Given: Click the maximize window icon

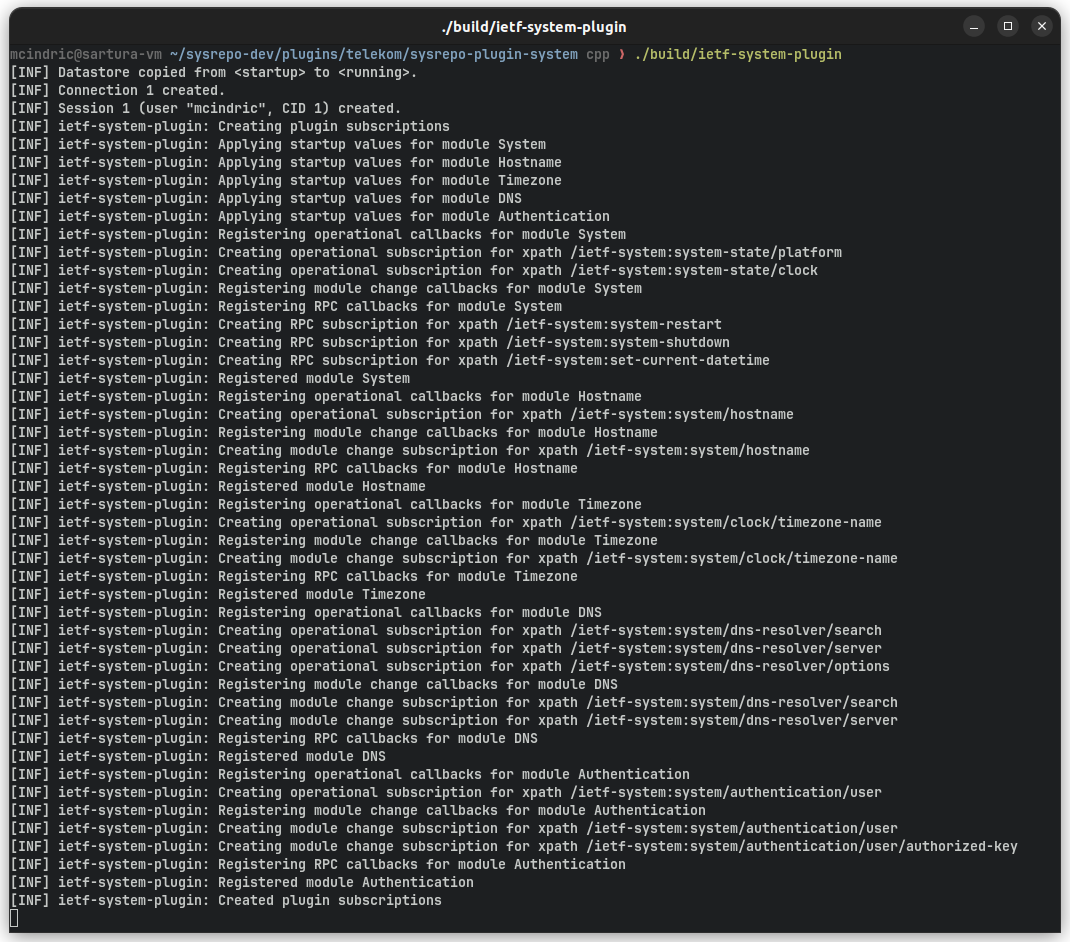Looking at the screenshot, I should click(x=1007, y=25).
